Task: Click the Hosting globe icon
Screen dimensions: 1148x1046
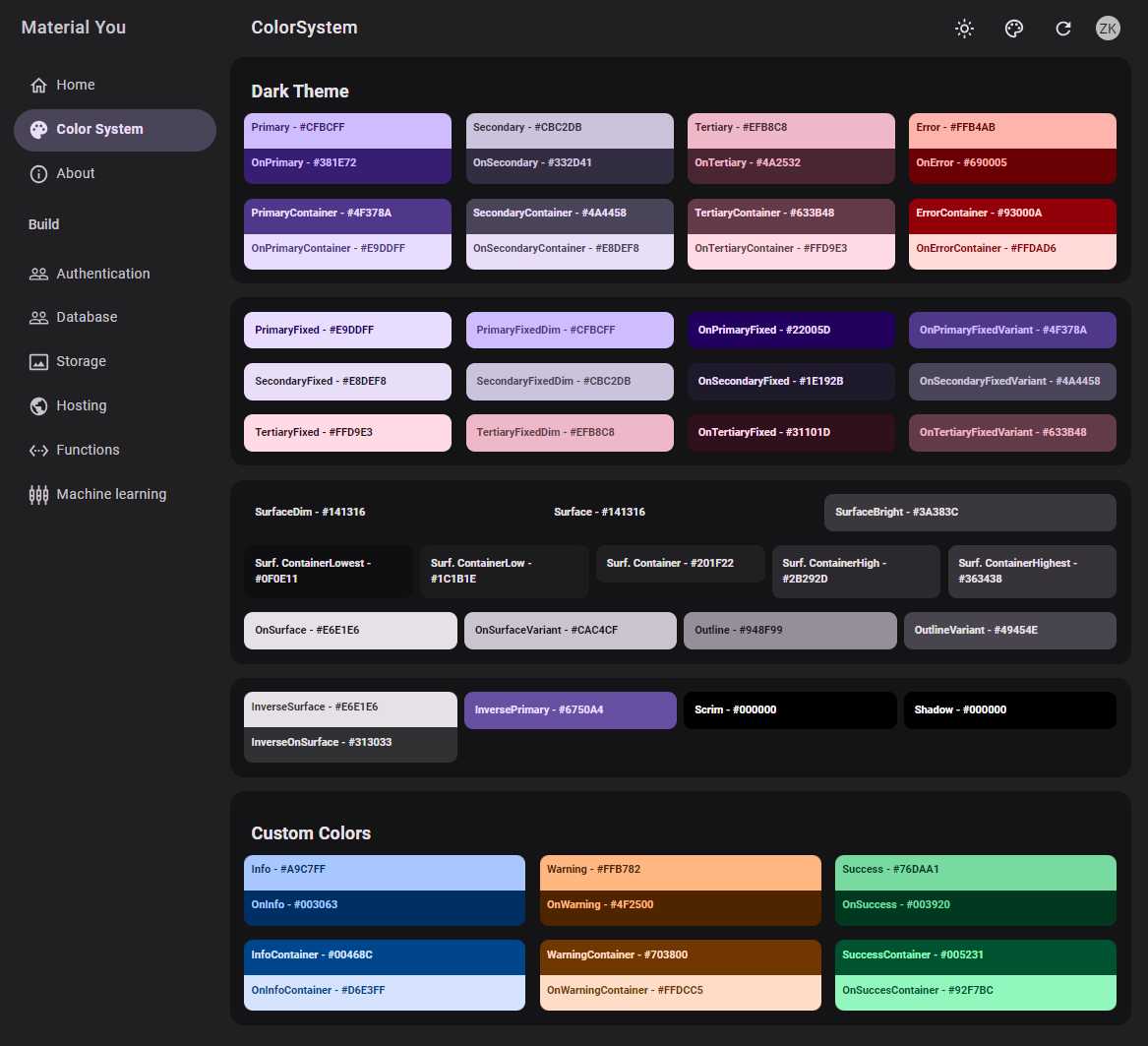Action: point(38,406)
